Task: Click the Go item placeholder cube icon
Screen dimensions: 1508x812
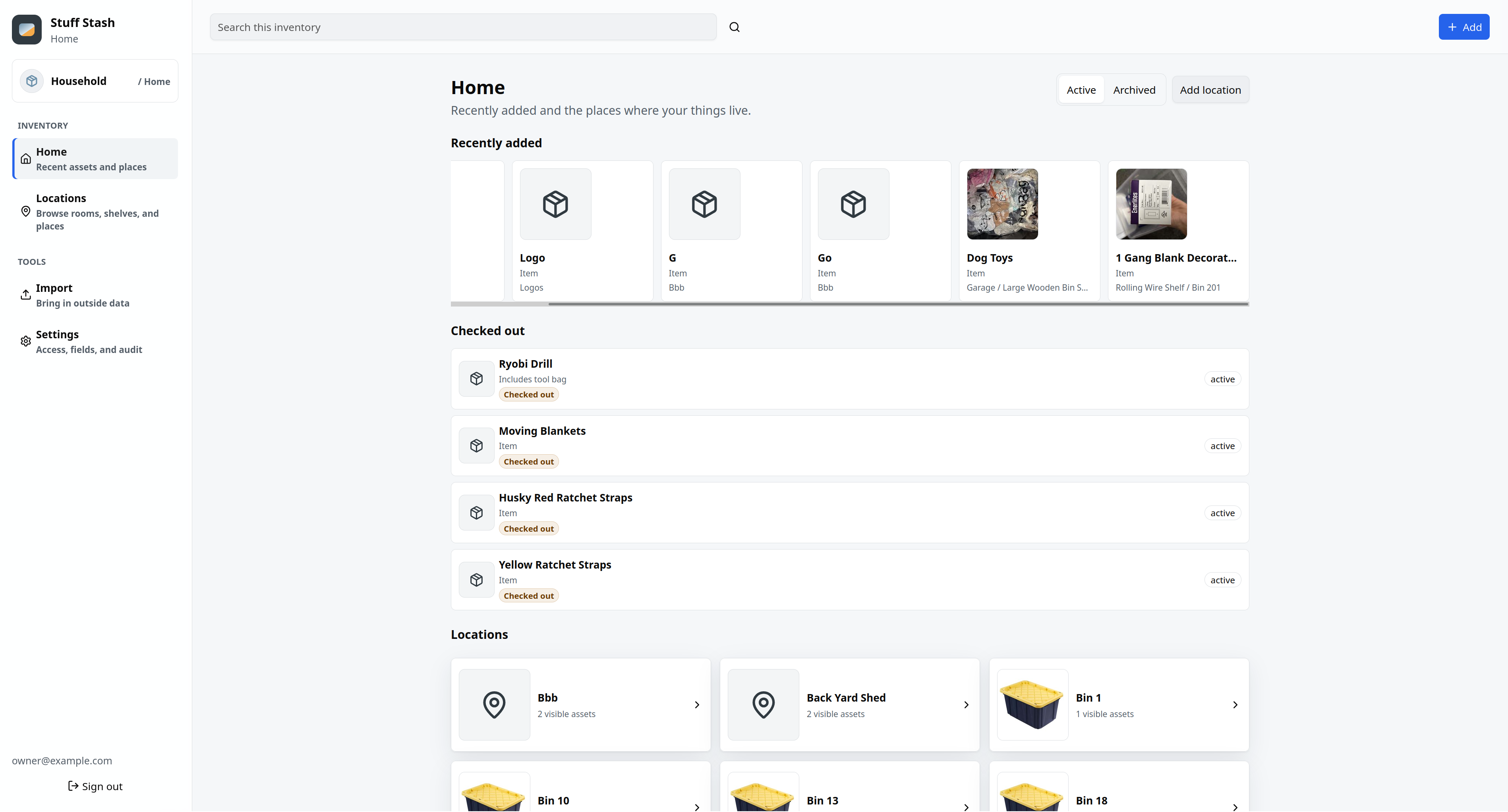Action: click(x=853, y=204)
